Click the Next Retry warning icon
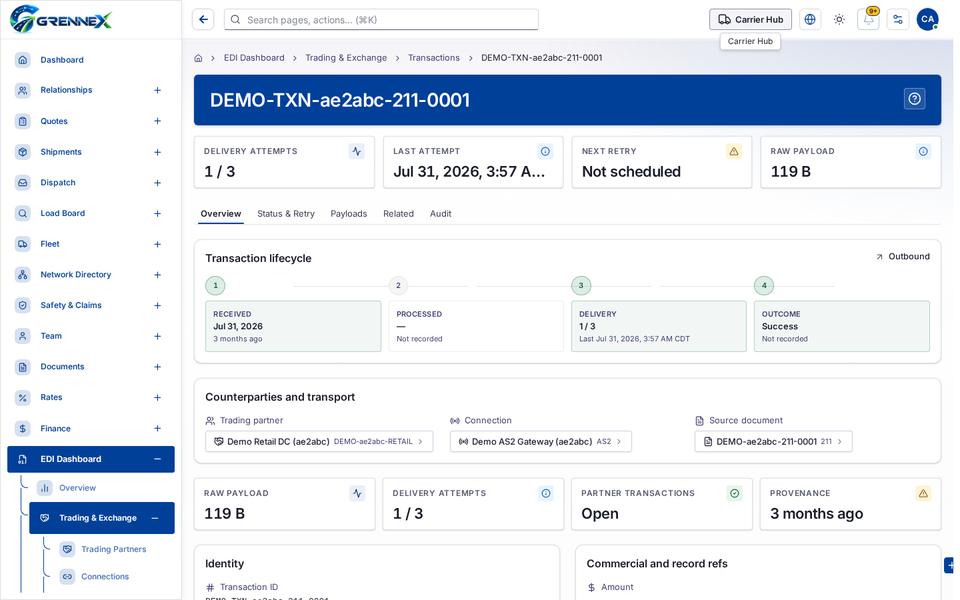 click(733, 151)
